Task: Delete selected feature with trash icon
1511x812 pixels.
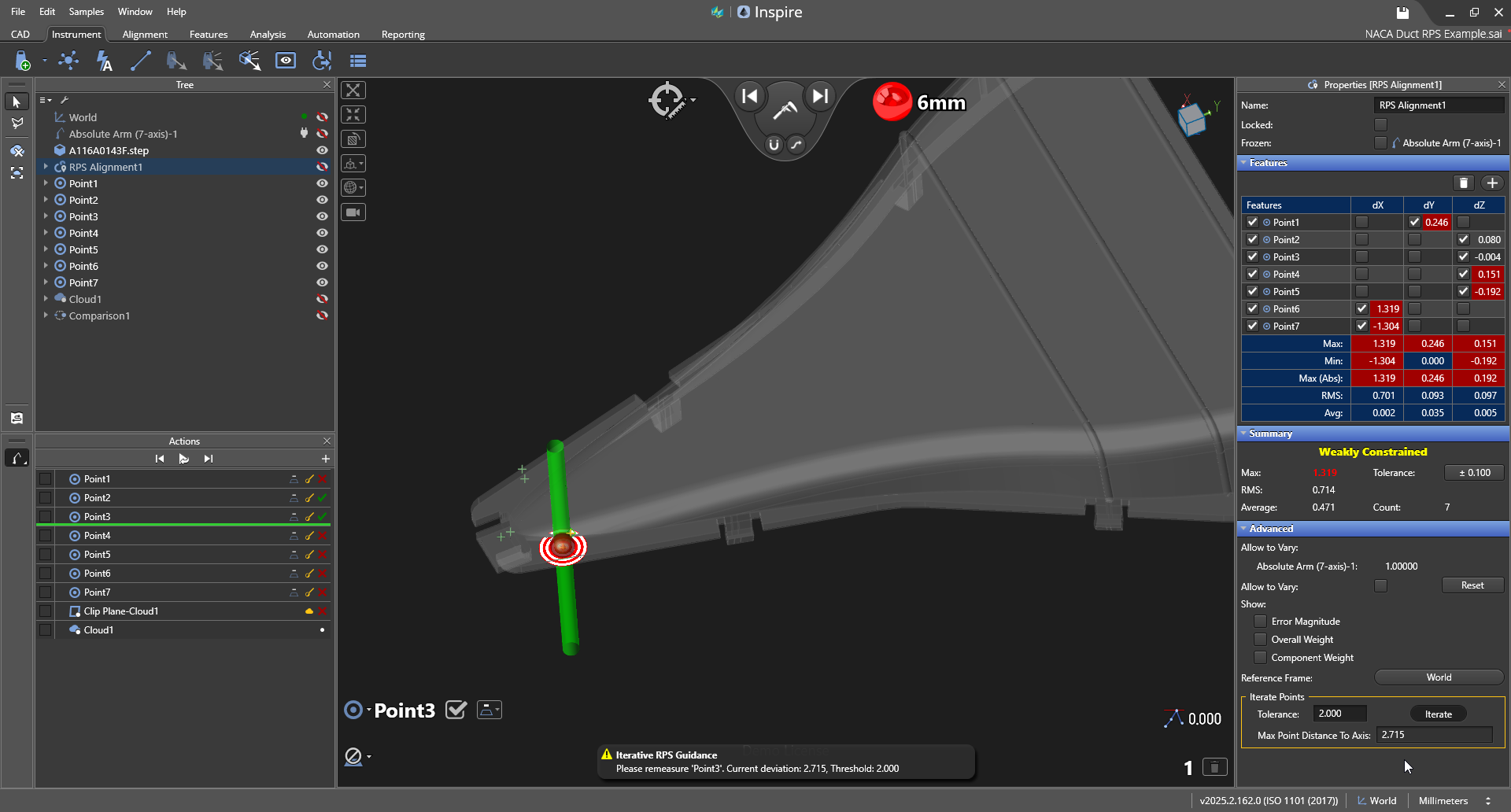Action: 1464,183
